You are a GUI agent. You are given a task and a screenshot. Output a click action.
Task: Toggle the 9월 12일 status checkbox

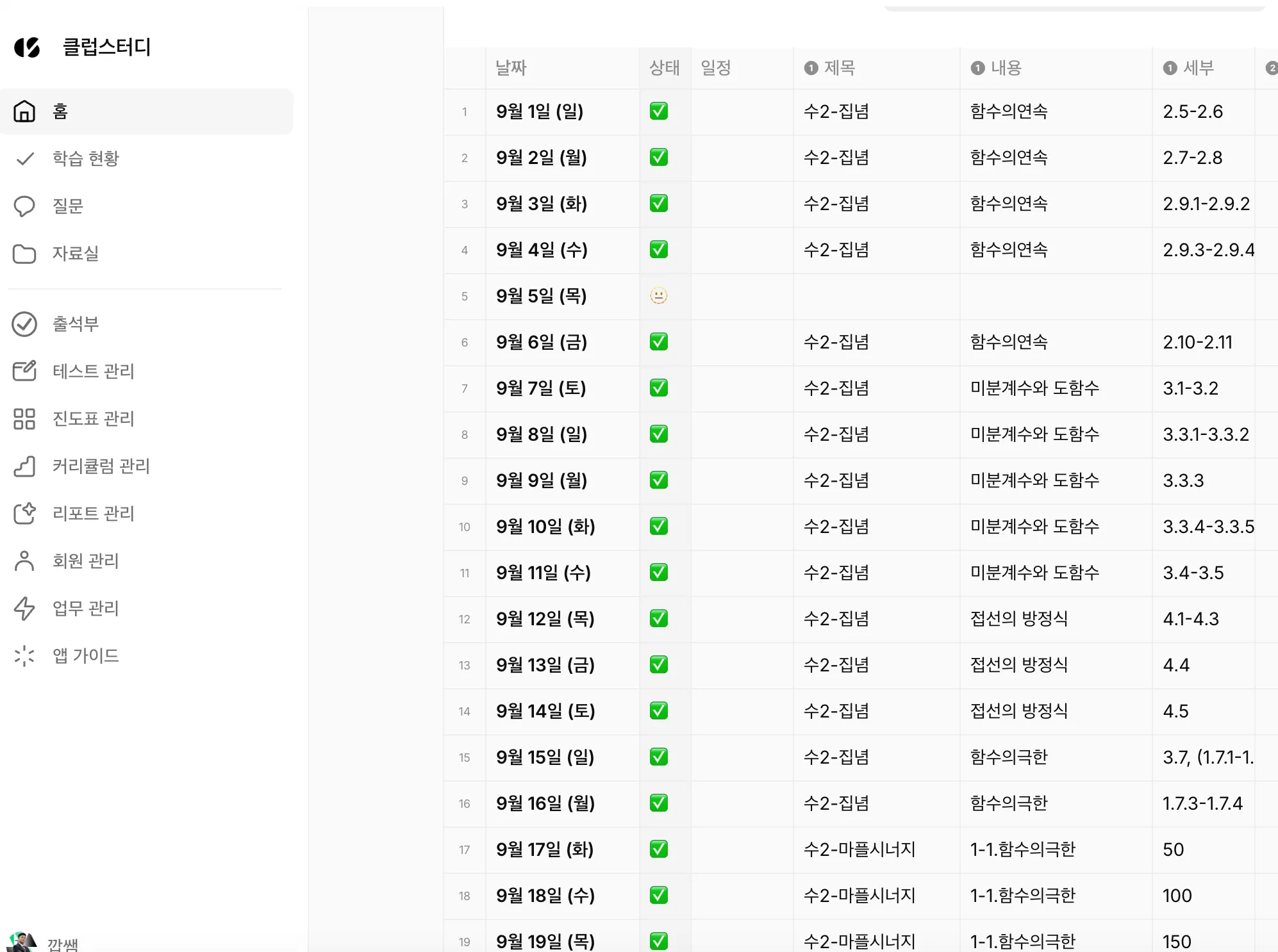coord(659,619)
